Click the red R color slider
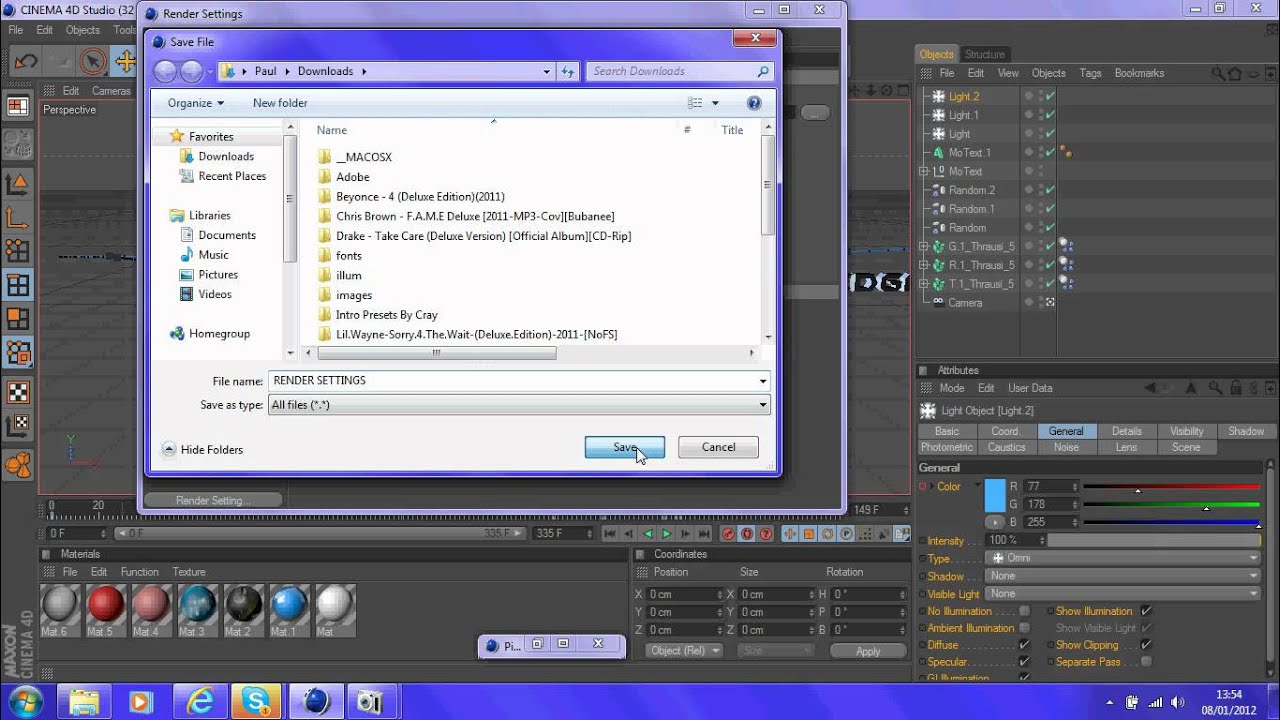This screenshot has width=1280, height=720. [1172, 487]
